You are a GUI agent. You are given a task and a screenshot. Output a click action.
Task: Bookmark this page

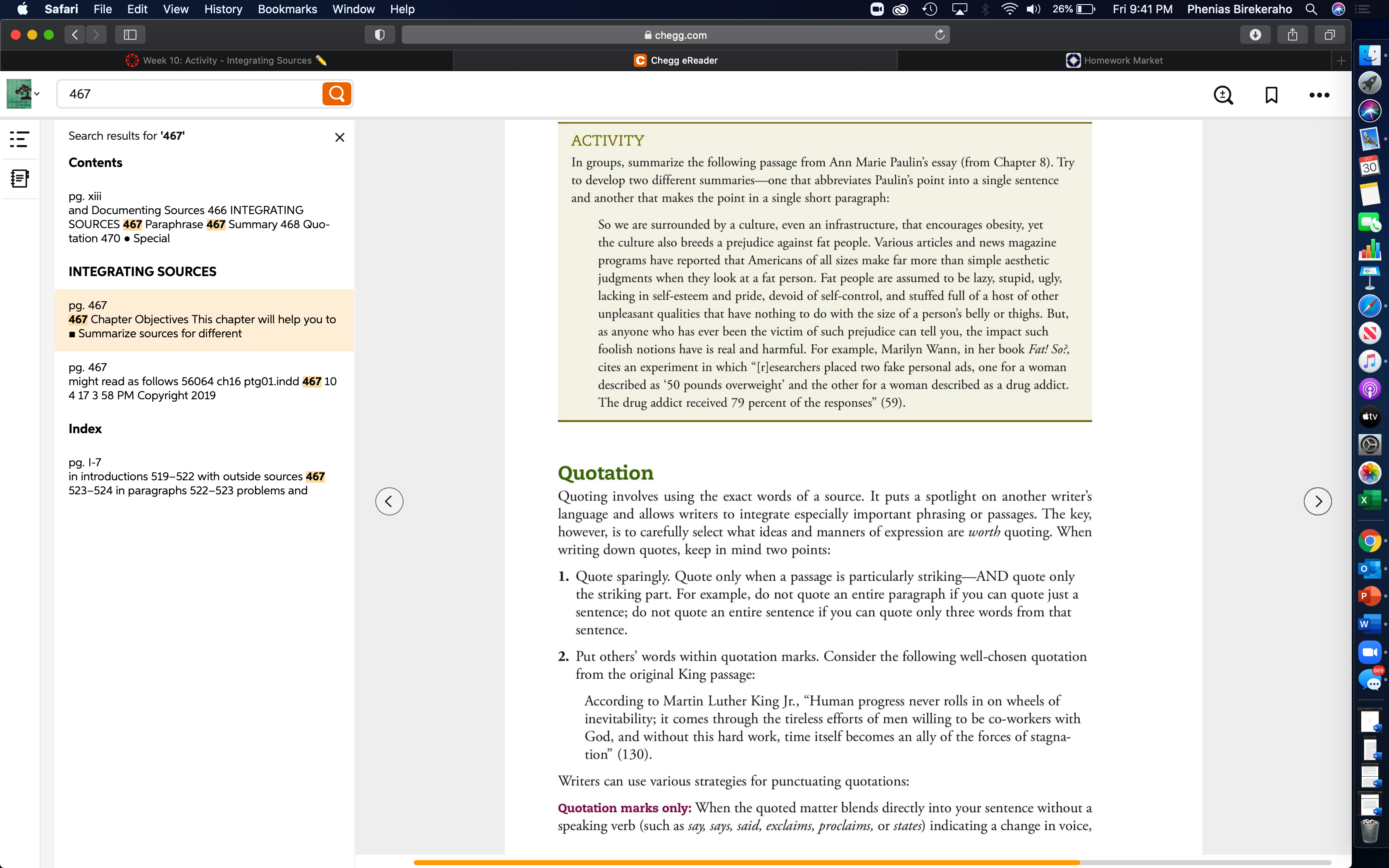1271,95
